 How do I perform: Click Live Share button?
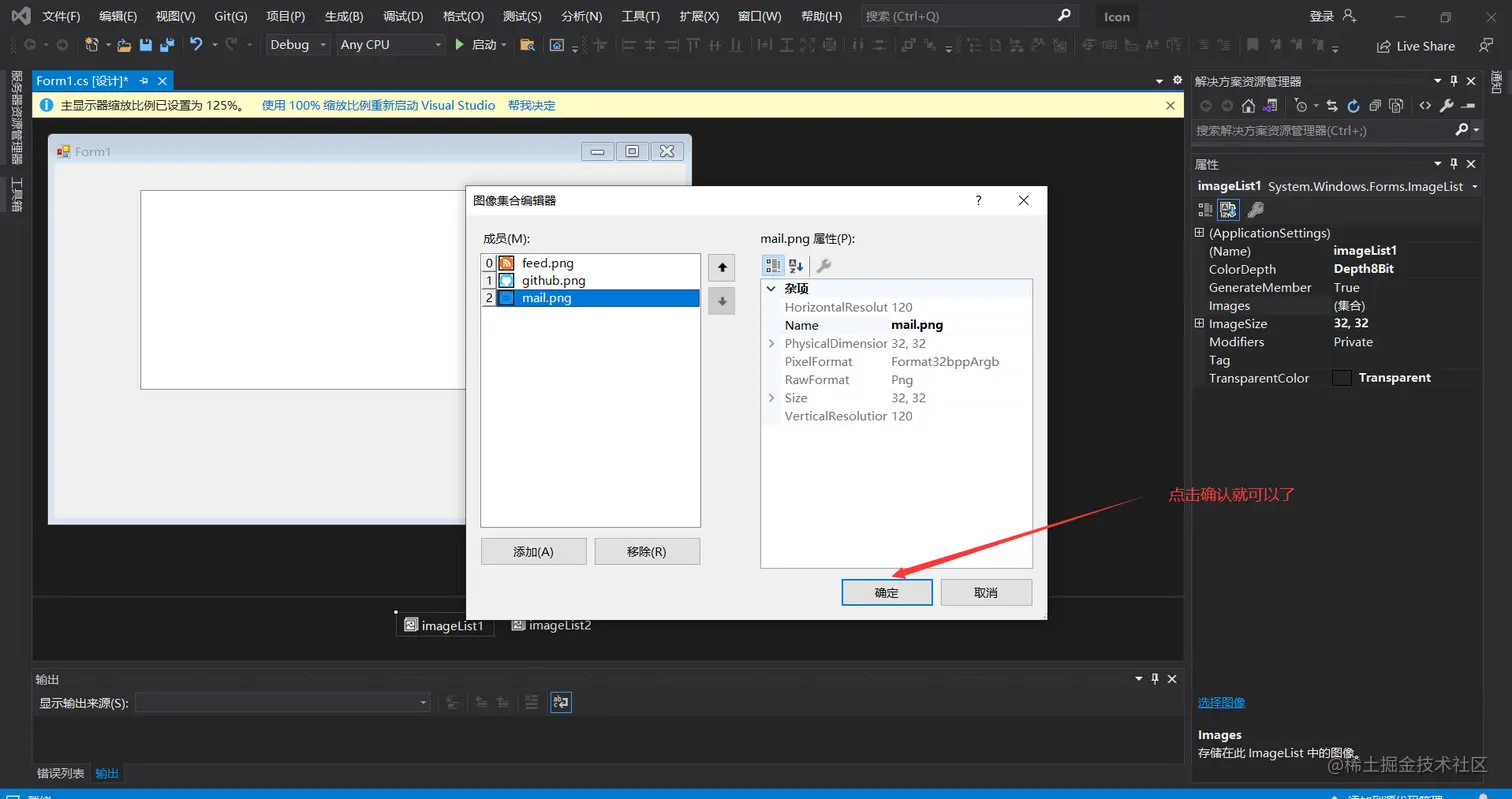pyautogui.click(x=1416, y=46)
